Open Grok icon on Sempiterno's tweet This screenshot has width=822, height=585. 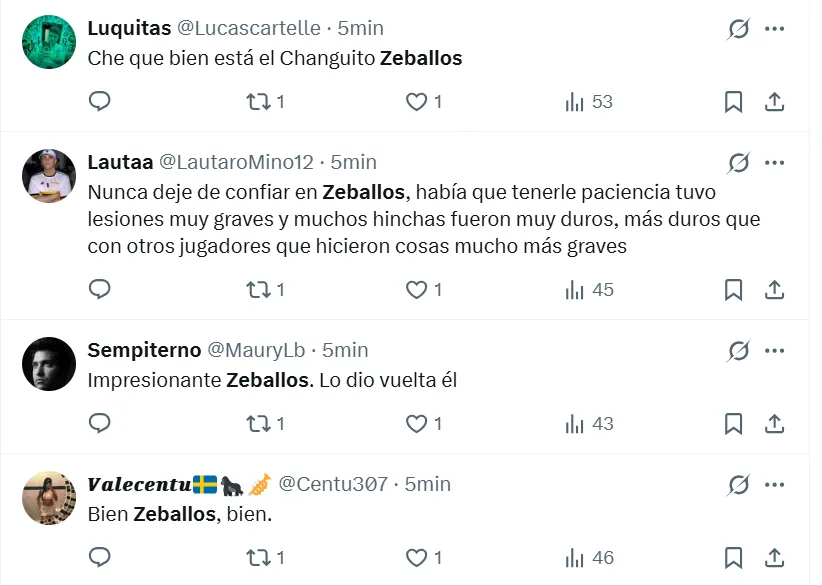click(x=738, y=351)
